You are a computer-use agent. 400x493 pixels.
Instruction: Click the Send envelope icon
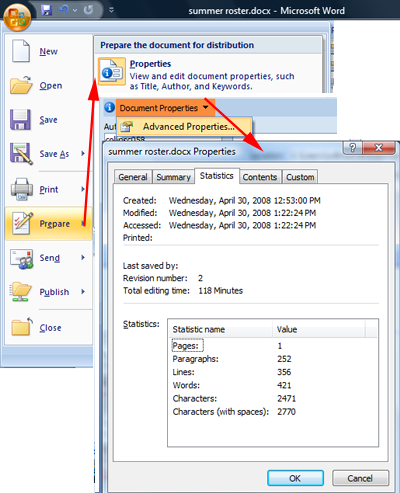[22, 258]
